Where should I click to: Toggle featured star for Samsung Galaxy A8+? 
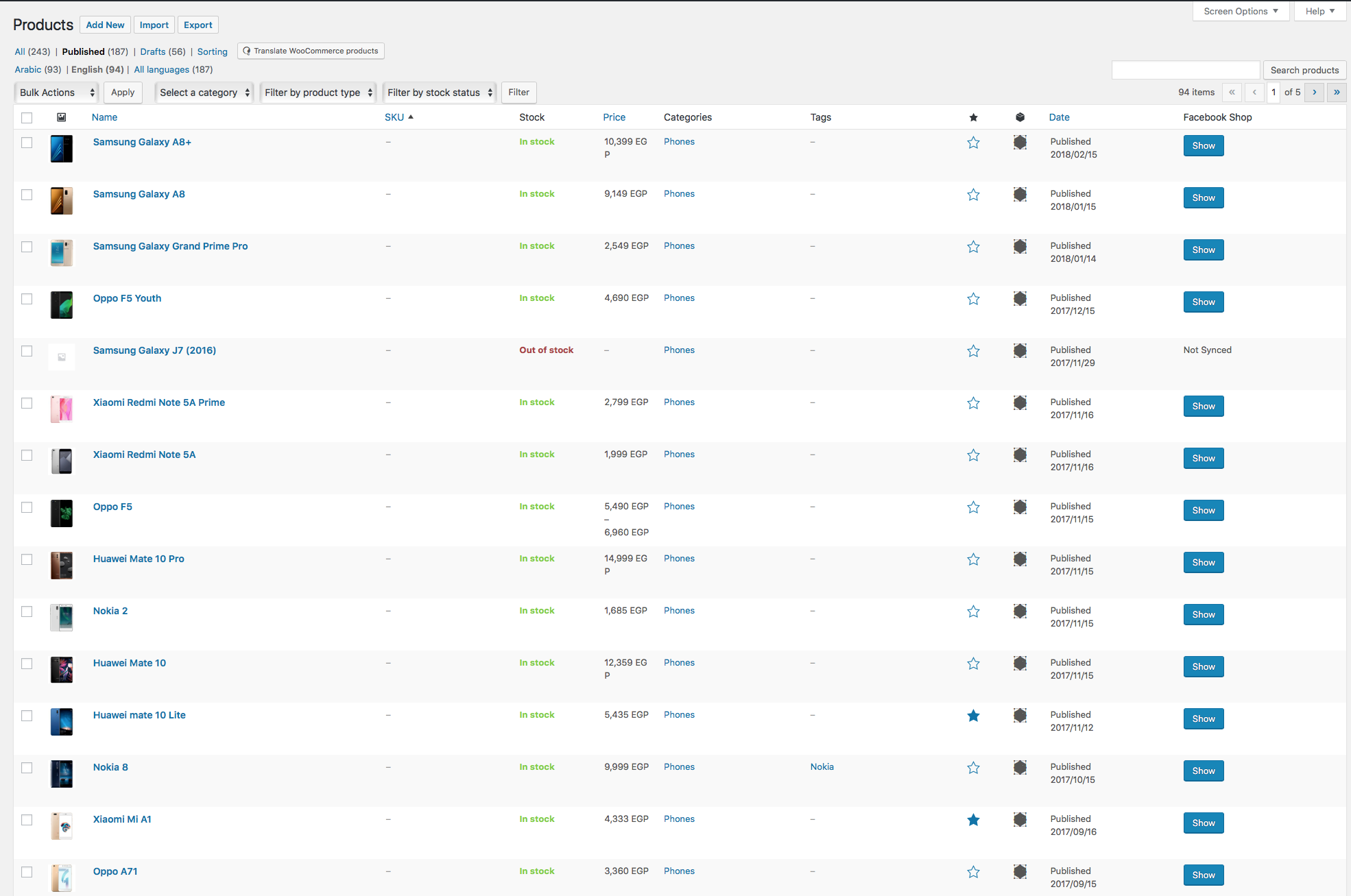coord(973,143)
